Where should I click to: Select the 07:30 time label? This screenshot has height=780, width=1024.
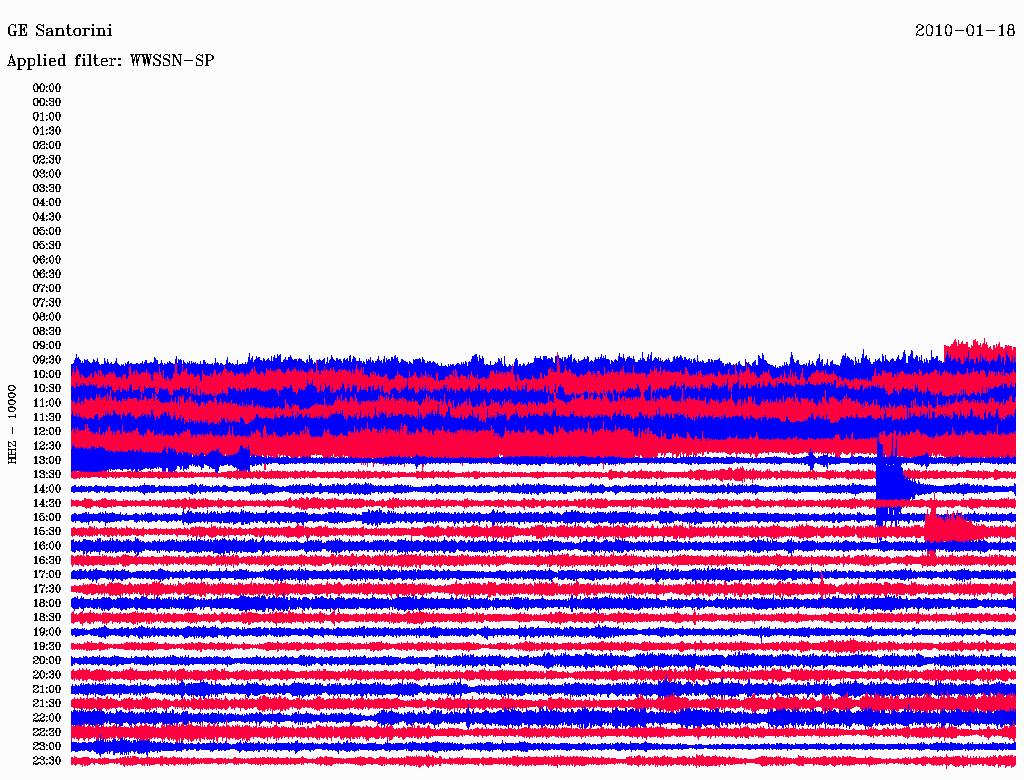[46, 302]
